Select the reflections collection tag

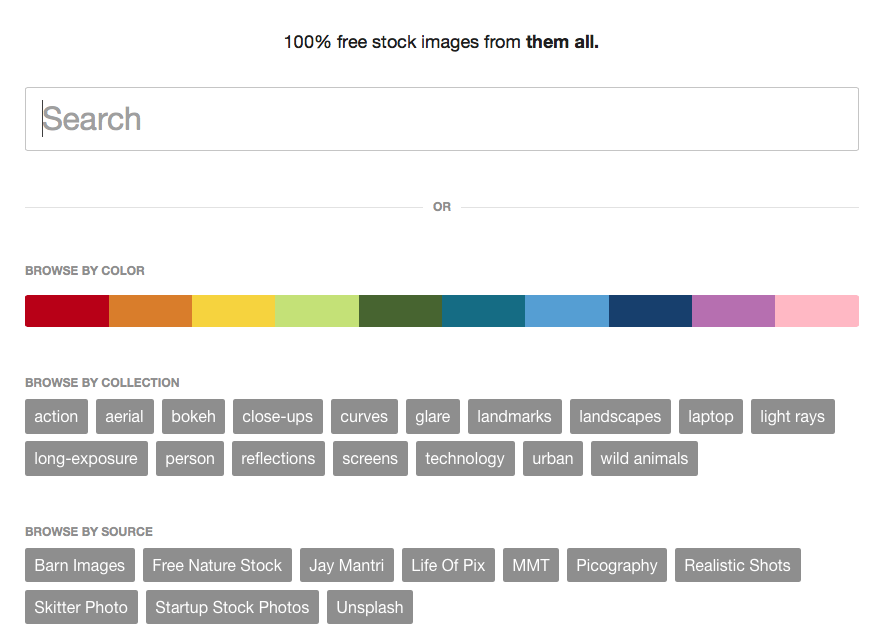(x=279, y=458)
